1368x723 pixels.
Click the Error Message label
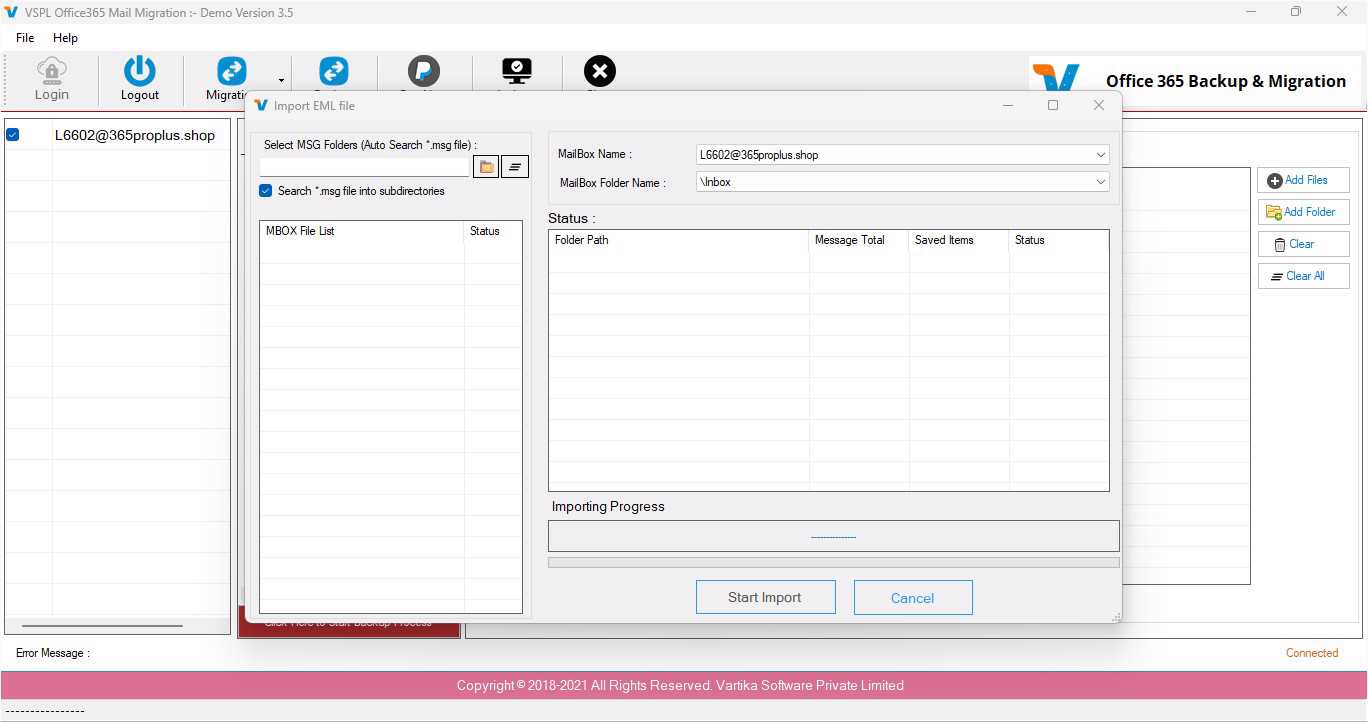coord(53,653)
